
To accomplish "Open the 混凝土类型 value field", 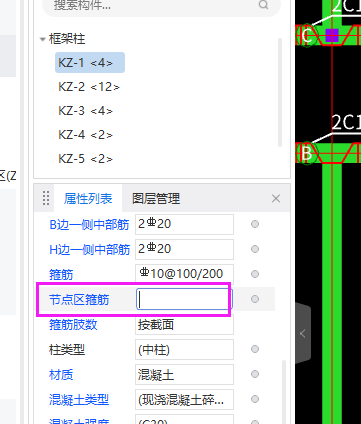I will point(184,399).
